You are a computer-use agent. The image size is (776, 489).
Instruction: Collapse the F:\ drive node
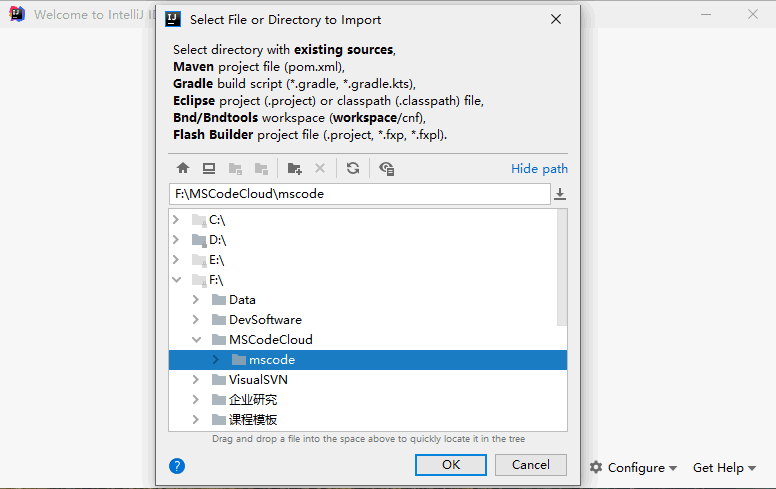pyautogui.click(x=176, y=280)
